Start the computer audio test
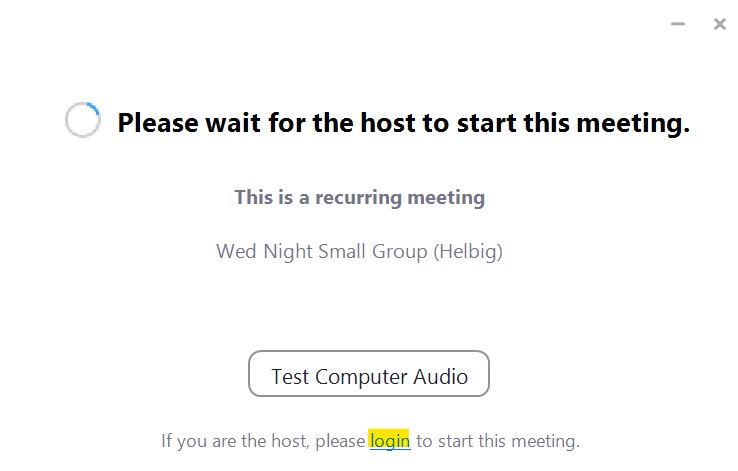The width and height of the screenshot is (738, 471). click(x=369, y=374)
